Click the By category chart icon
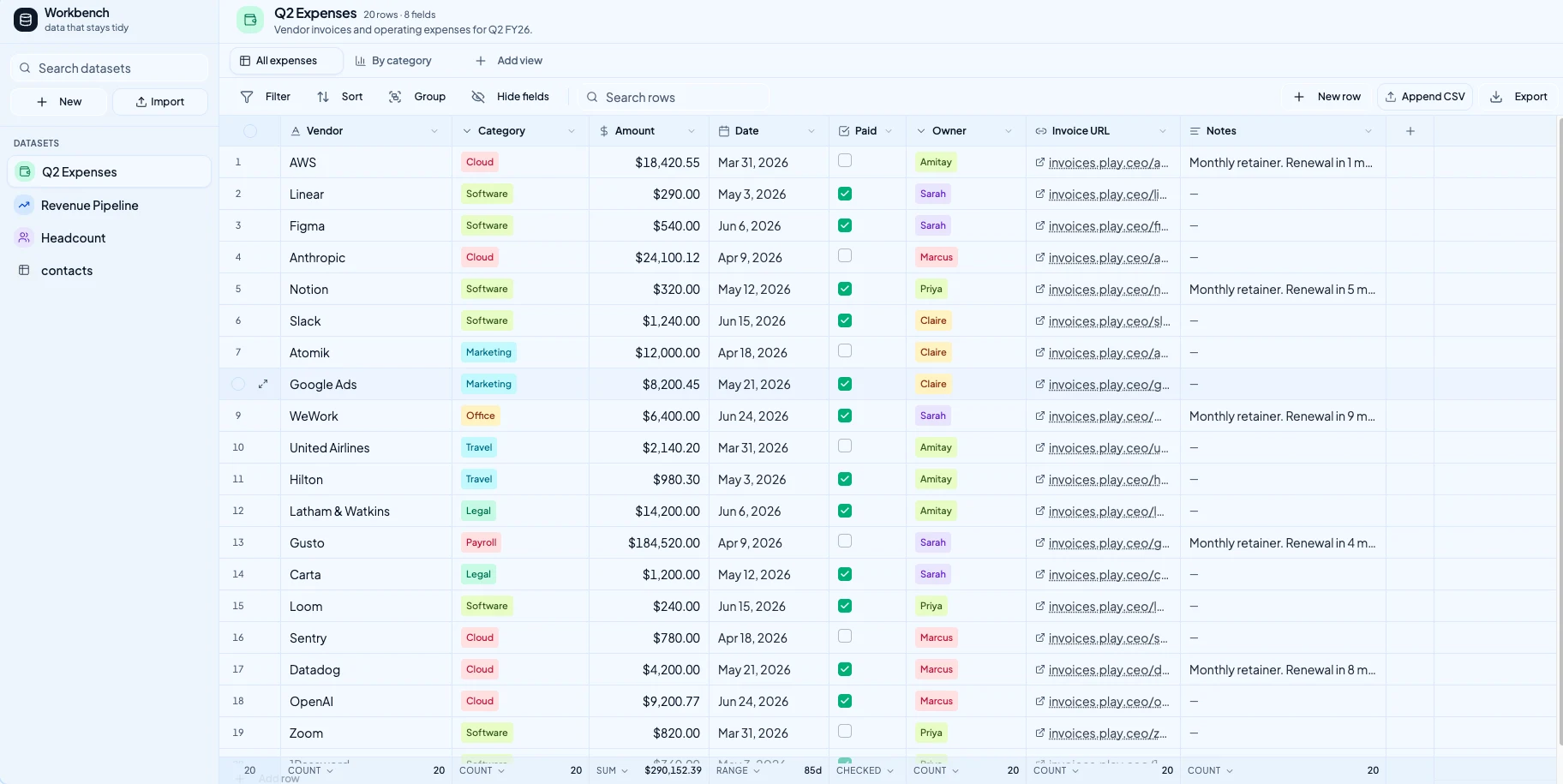The image size is (1563, 784). (x=361, y=61)
